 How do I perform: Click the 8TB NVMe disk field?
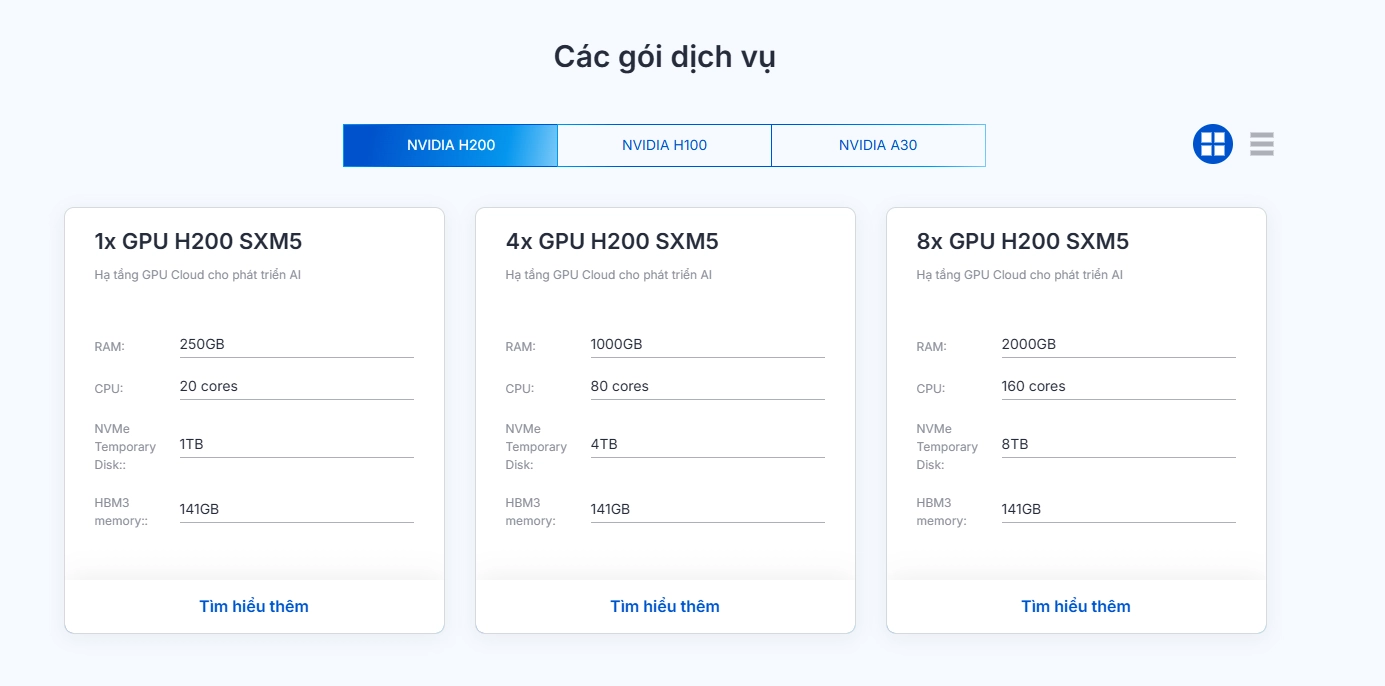click(1118, 444)
